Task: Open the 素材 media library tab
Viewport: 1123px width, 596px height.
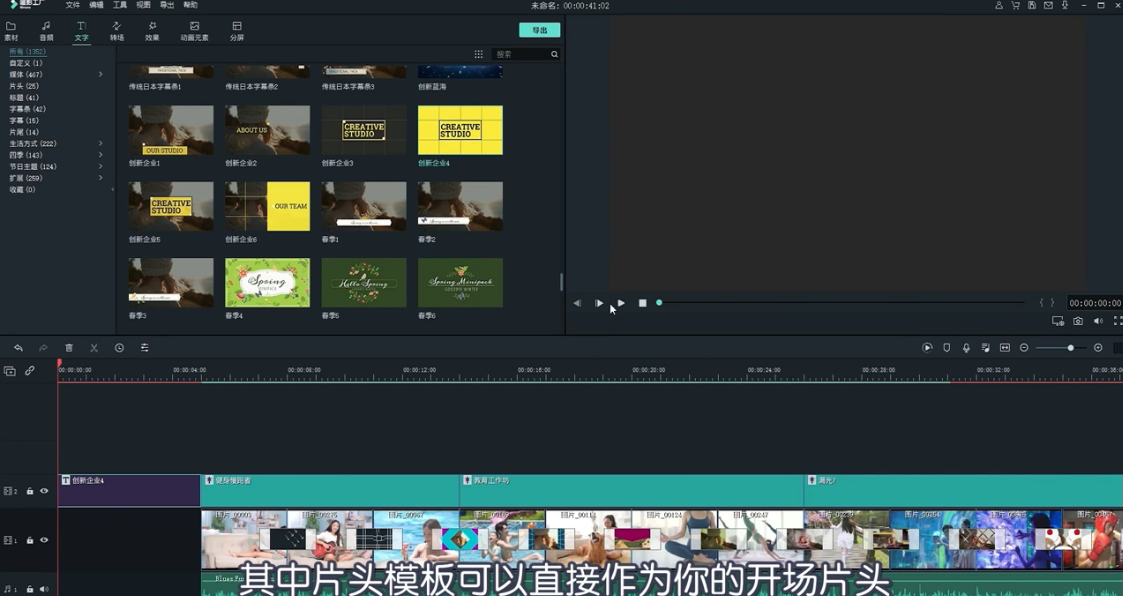Action: (x=11, y=31)
